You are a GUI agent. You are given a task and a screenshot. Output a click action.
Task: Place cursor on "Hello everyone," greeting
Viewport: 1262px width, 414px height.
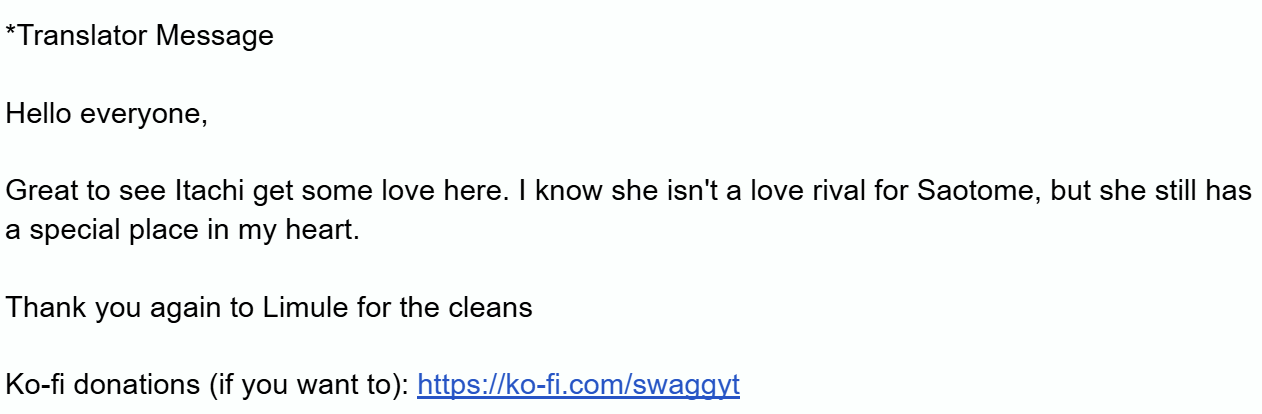click(x=107, y=114)
